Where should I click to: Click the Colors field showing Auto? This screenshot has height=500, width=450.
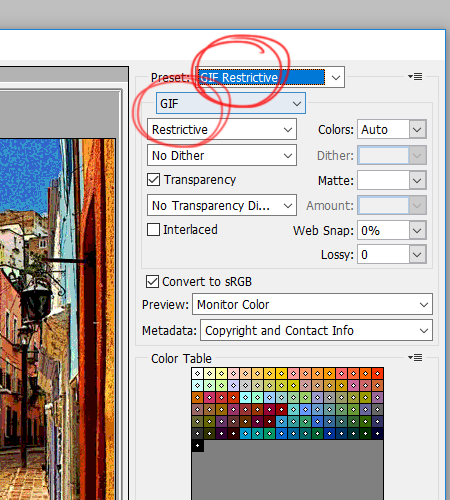[x=383, y=129]
